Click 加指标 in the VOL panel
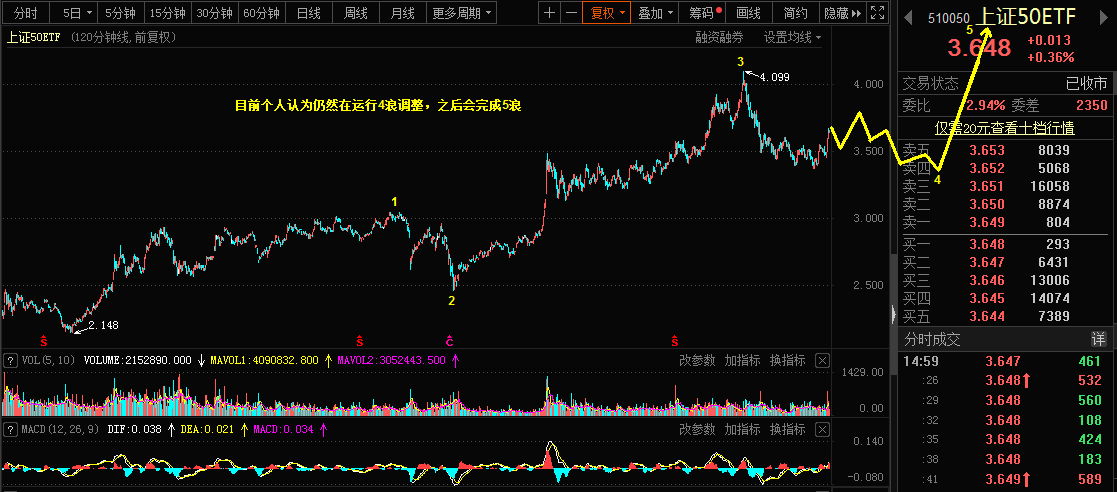This screenshot has width=1117, height=492. pyautogui.click(x=742, y=360)
